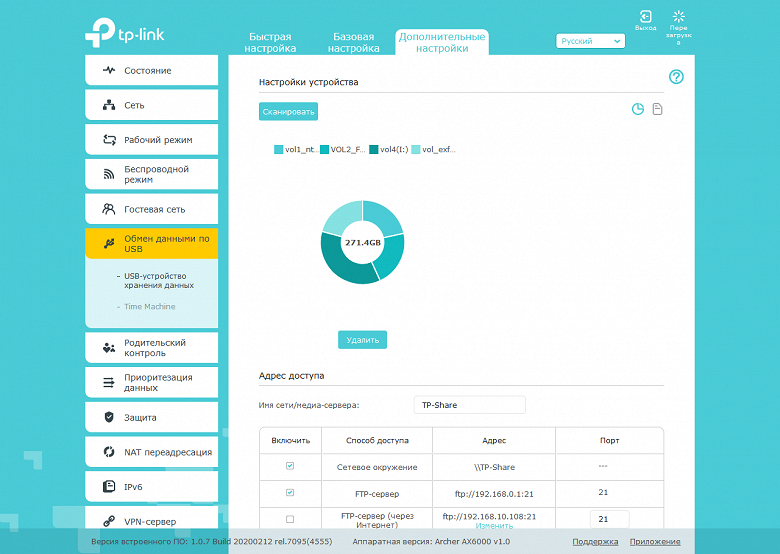
Task: Open the VPN-сервер menu item
Action: (x=152, y=521)
